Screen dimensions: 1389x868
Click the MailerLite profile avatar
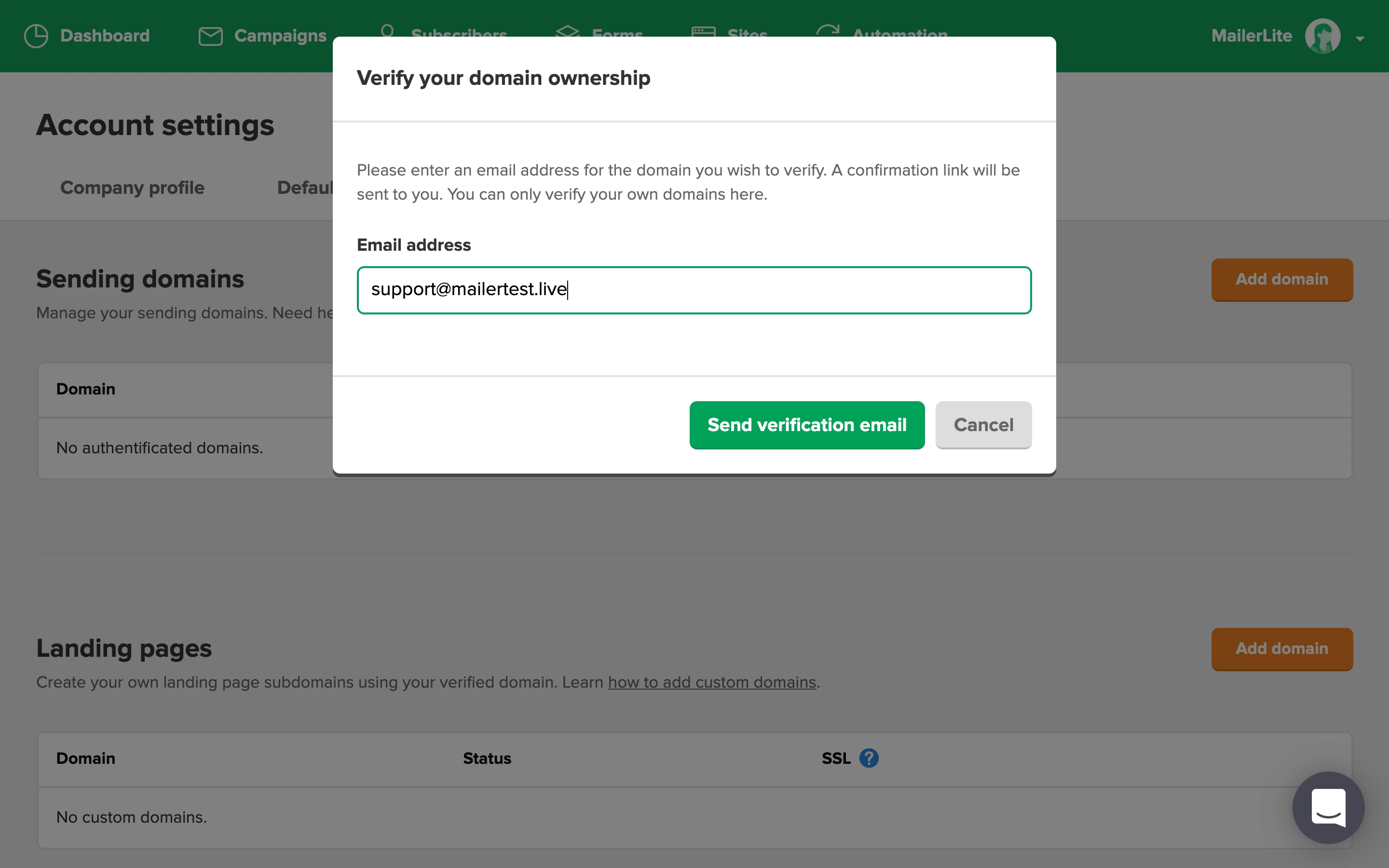[x=1322, y=36]
